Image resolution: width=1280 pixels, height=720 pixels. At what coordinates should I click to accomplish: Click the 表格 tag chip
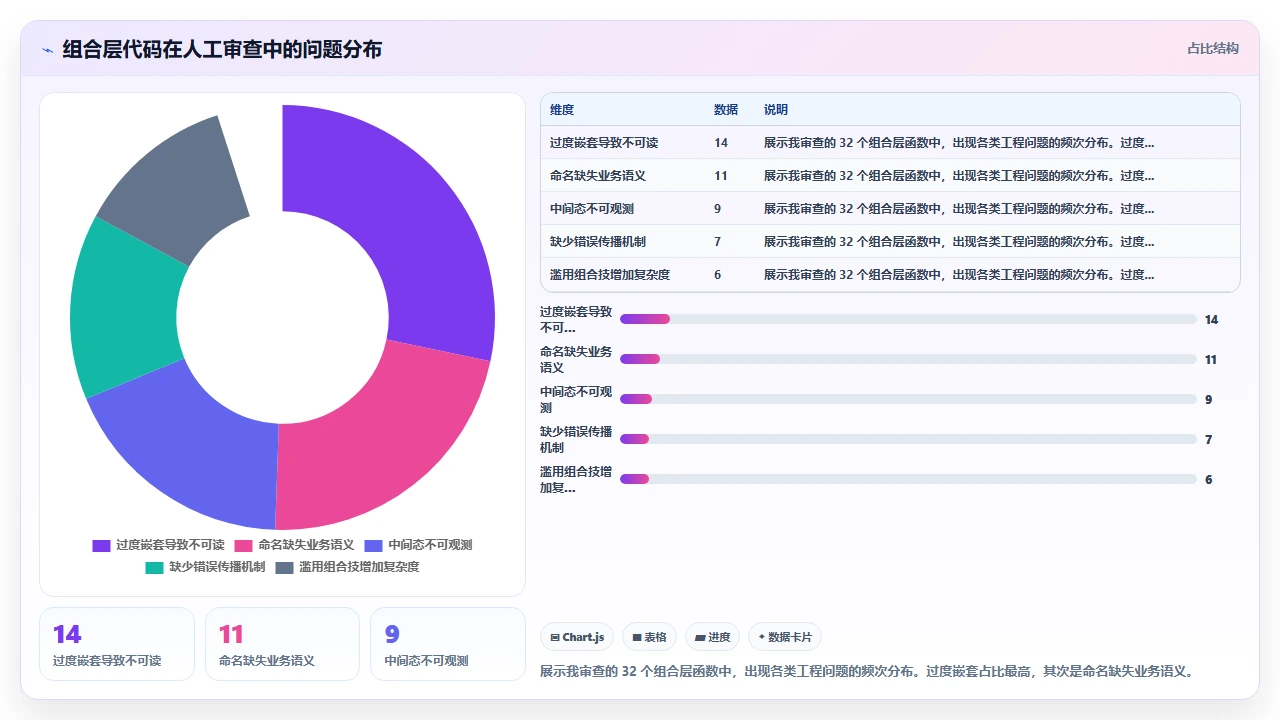click(x=649, y=637)
